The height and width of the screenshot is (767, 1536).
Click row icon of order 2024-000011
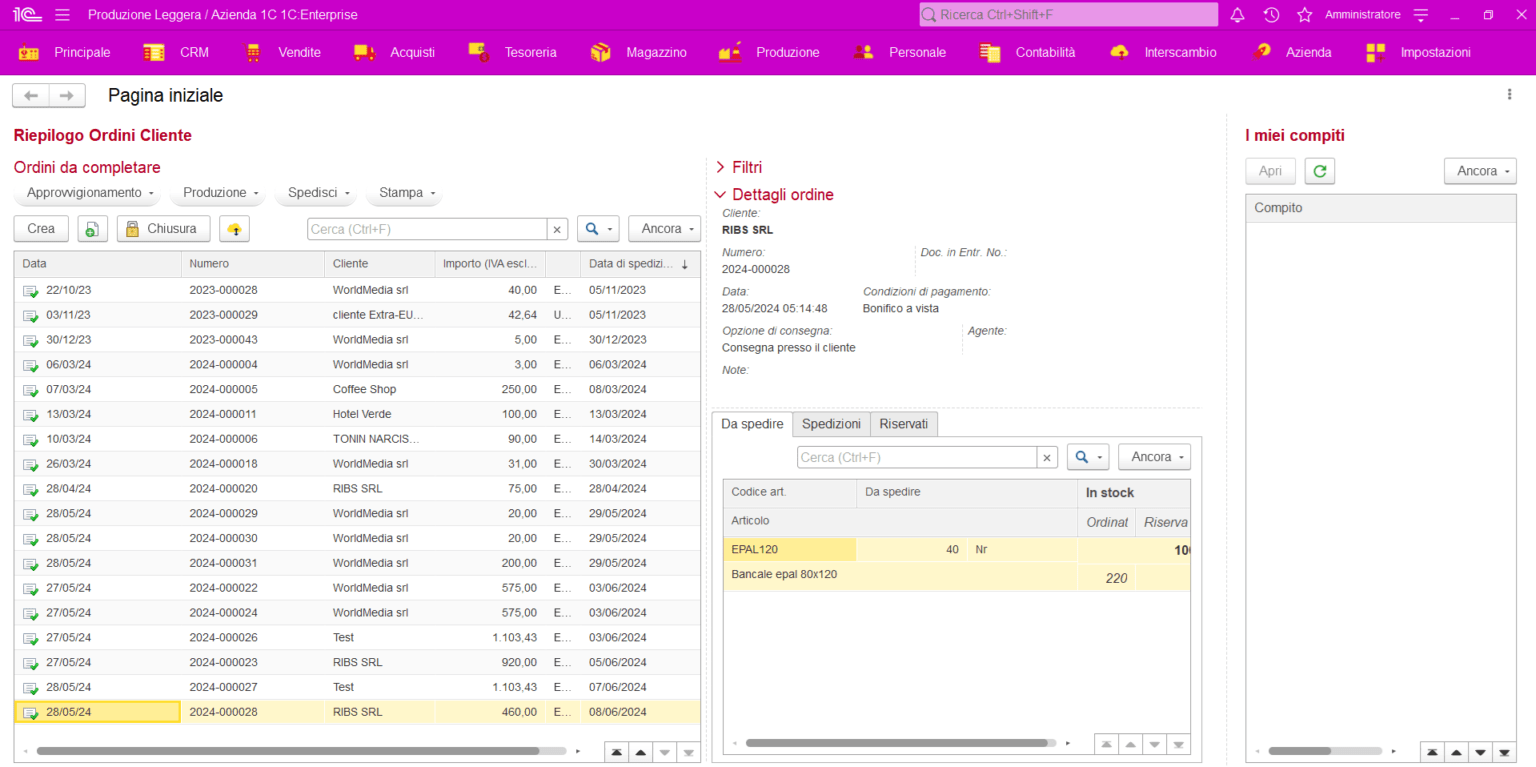pos(30,414)
